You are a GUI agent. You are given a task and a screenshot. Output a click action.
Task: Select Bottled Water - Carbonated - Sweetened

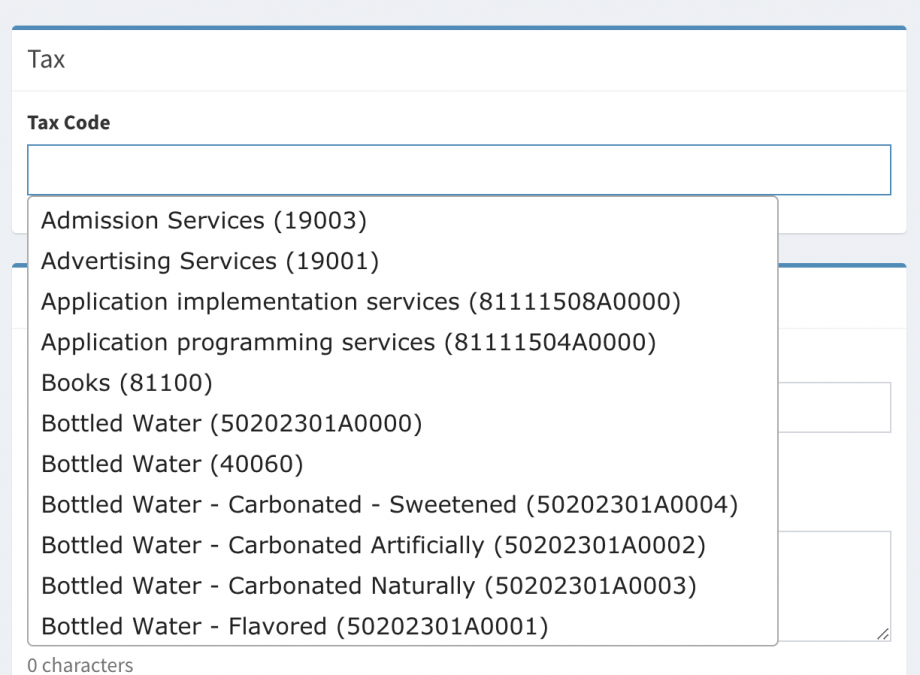click(x=389, y=505)
